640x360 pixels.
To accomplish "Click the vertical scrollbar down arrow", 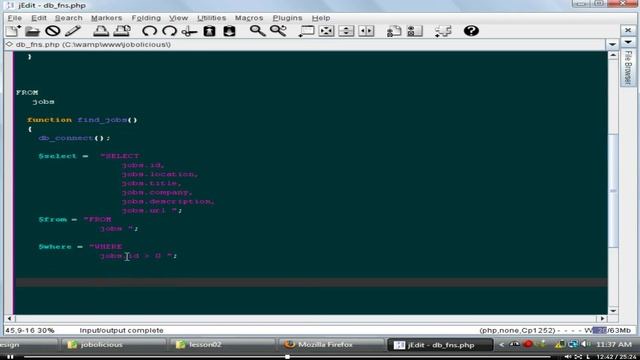I will [x=613, y=311].
